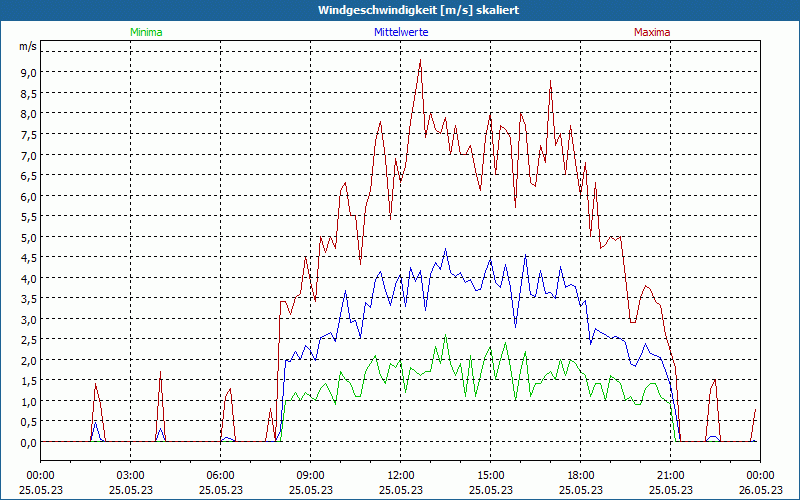Click the 2,5 y-axis value
The height and width of the screenshot is (500, 800).
[29, 340]
